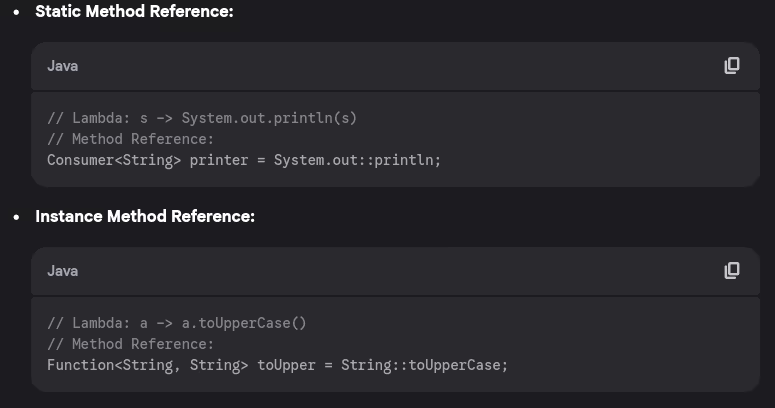Click the Static Method Reference heading
775x408 pixels.
(134, 12)
